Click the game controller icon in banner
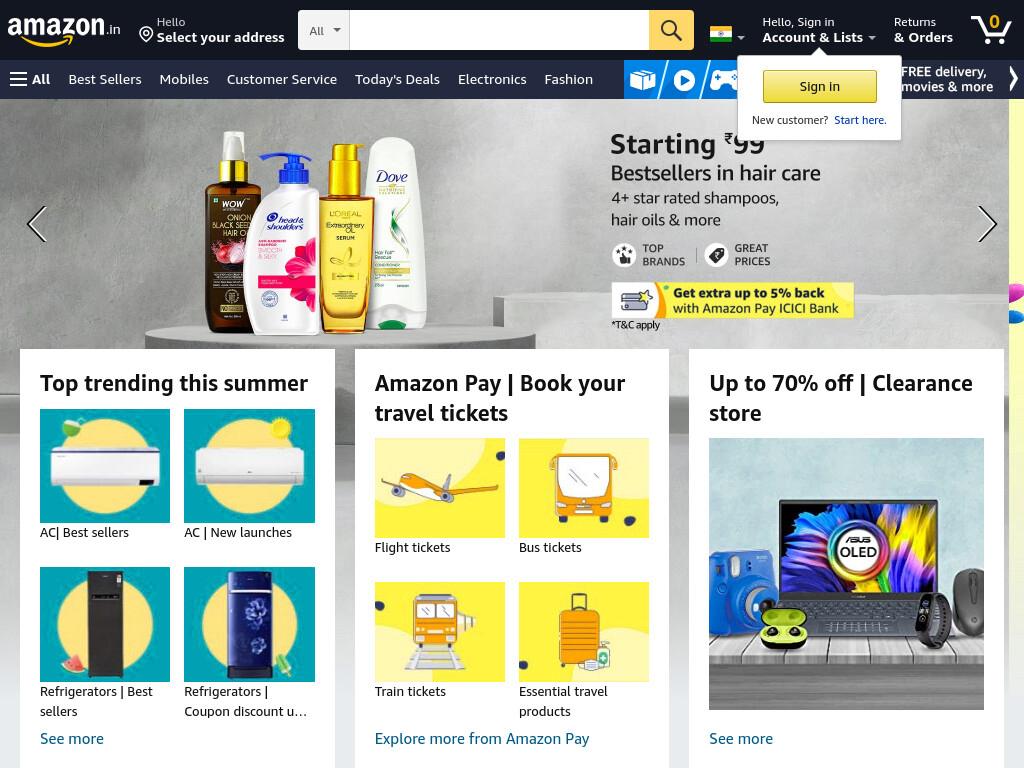Image resolution: width=1024 pixels, height=768 pixels. tap(724, 80)
